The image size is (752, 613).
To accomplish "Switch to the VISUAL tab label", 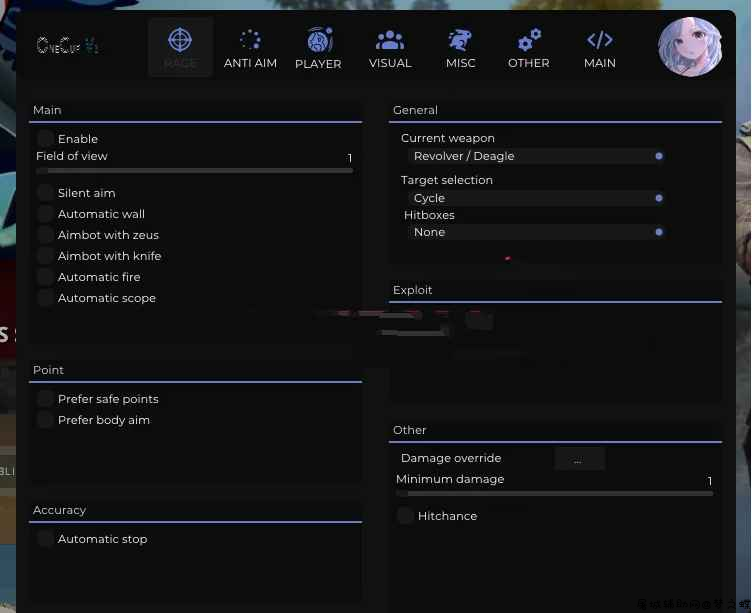I will 390,63.
